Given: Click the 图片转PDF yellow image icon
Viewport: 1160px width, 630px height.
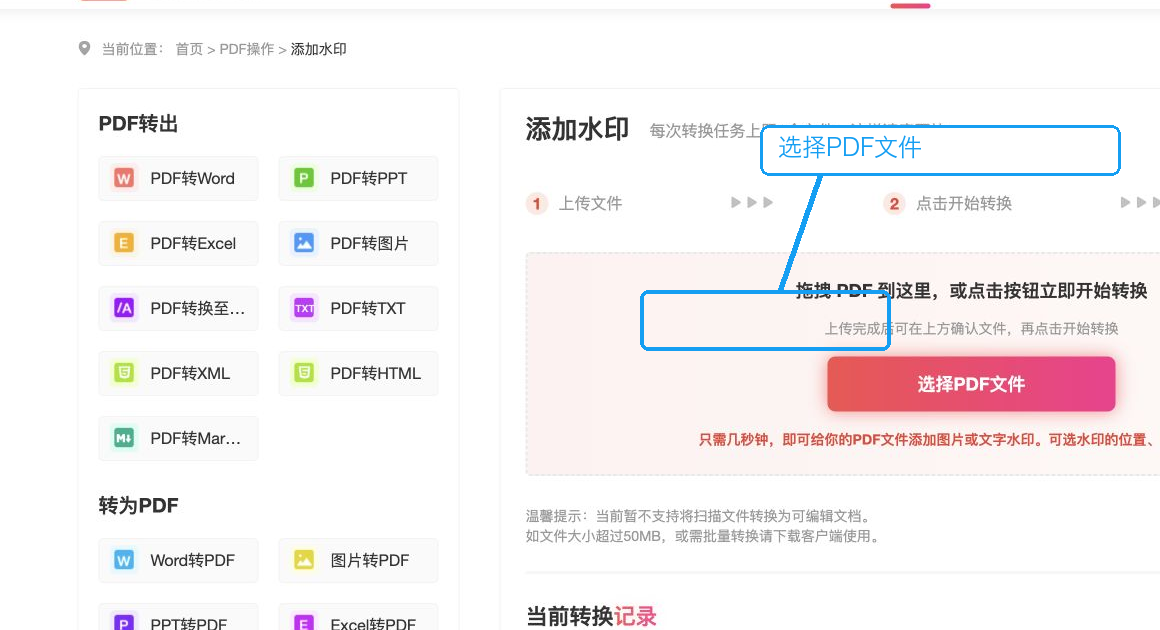Looking at the screenshot, I should click(304, 560).
